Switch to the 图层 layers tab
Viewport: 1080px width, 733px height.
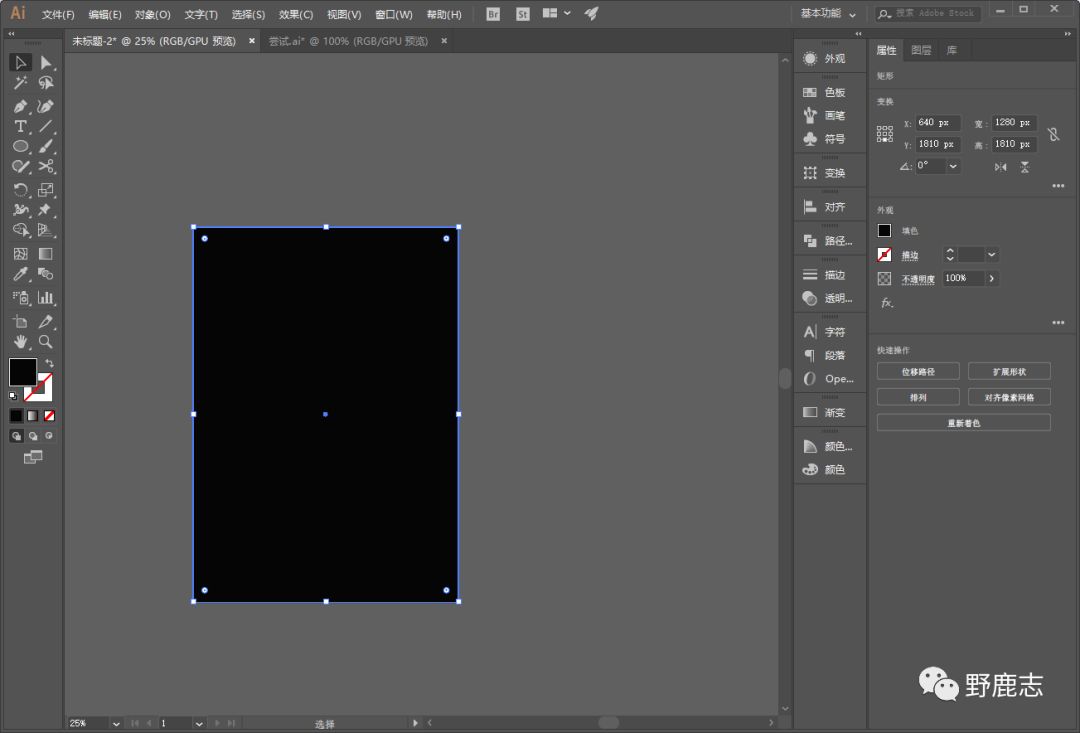coord(921,50)
